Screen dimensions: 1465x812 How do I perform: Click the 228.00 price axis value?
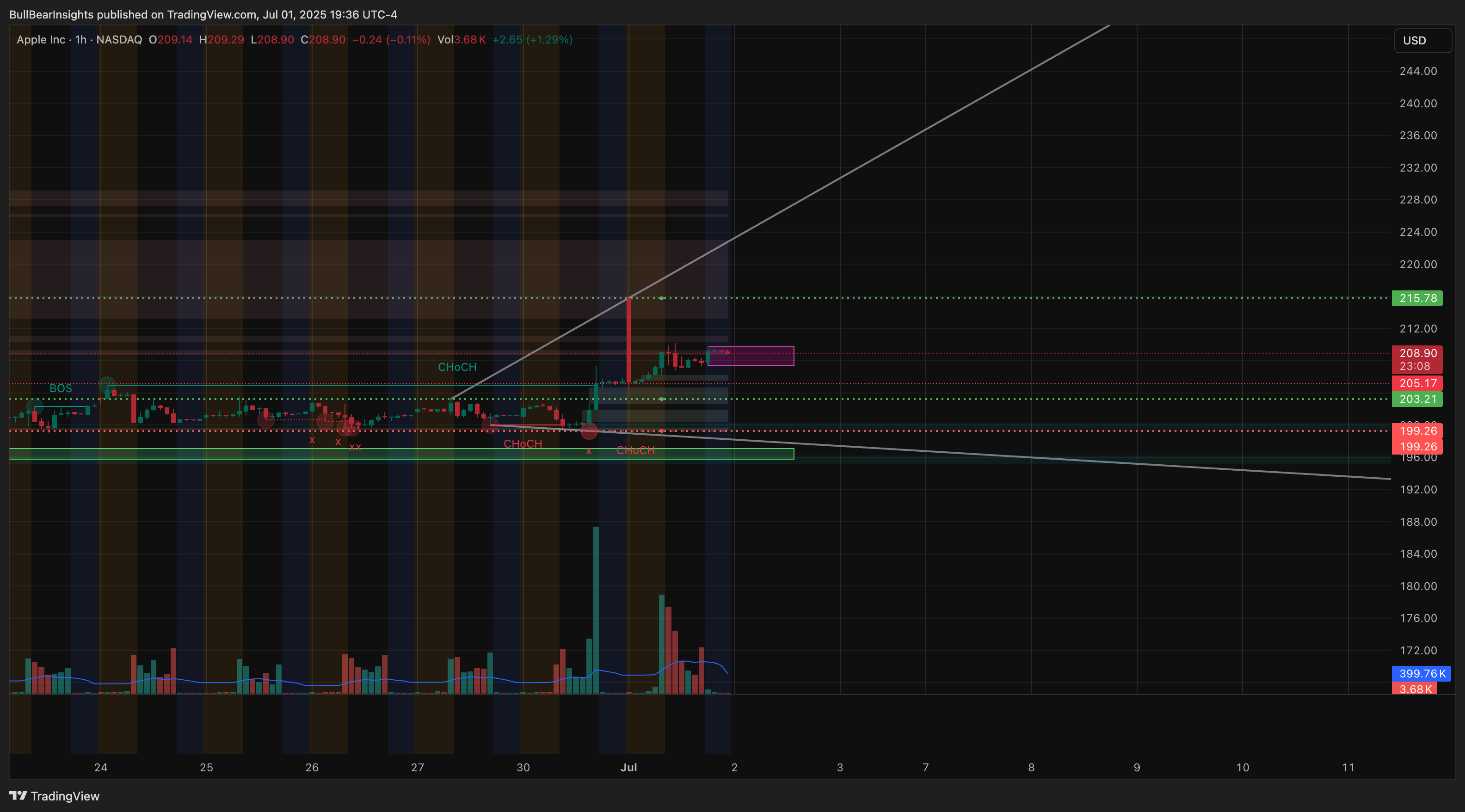point(1418,200)
